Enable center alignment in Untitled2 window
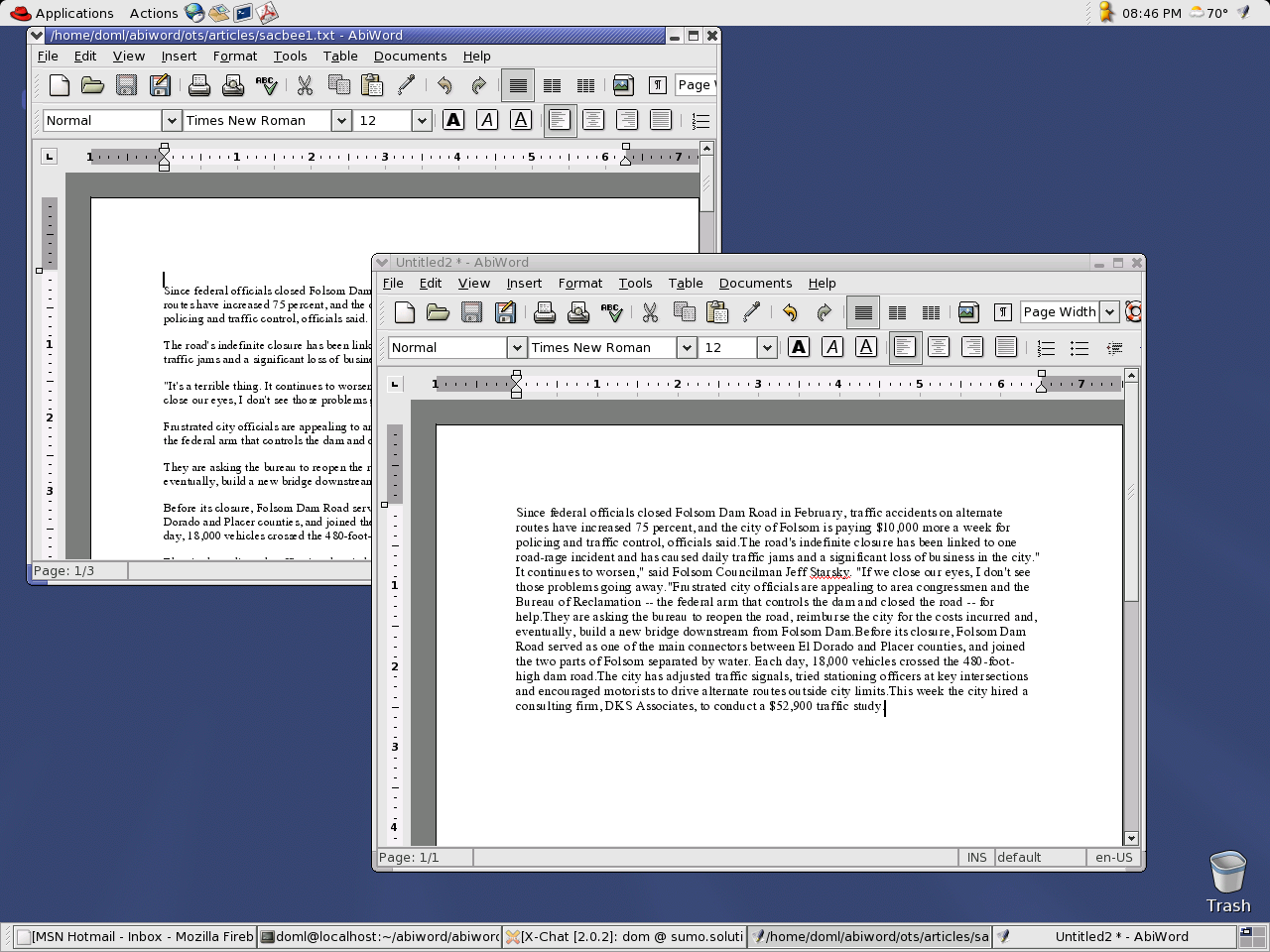Screen dimensions: 1270x952 939,347
